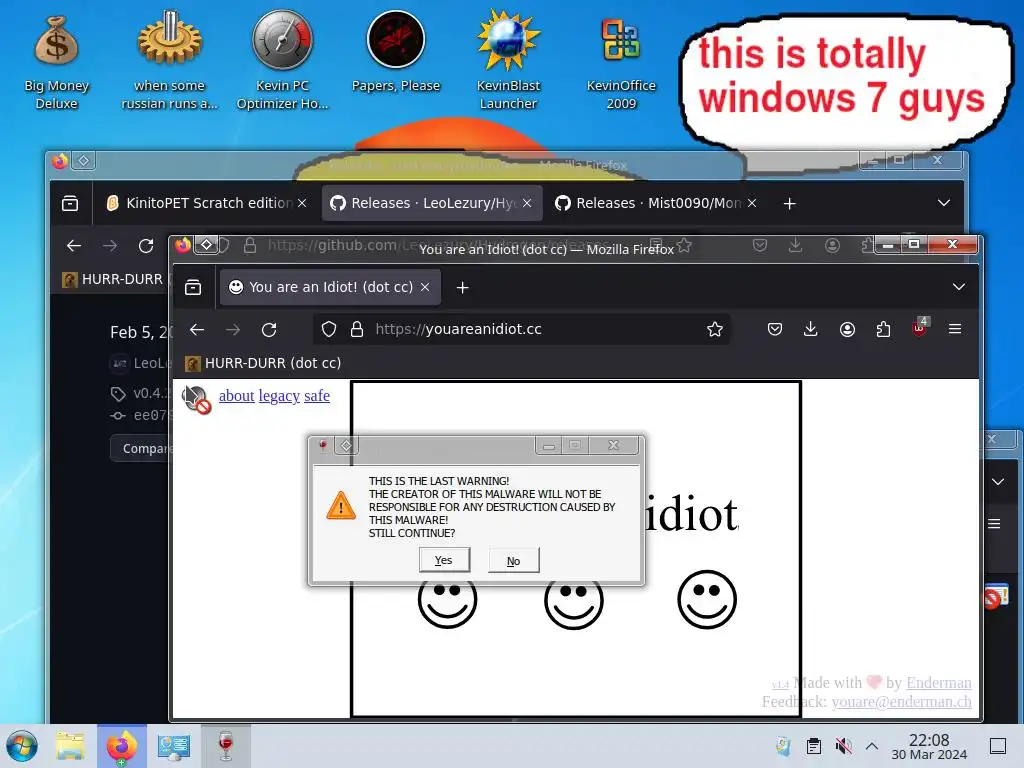The width and height of the screenshot is (1024, 768).
Task: Click the Firefox taskbar button
Action: click(x=122, y=746)
